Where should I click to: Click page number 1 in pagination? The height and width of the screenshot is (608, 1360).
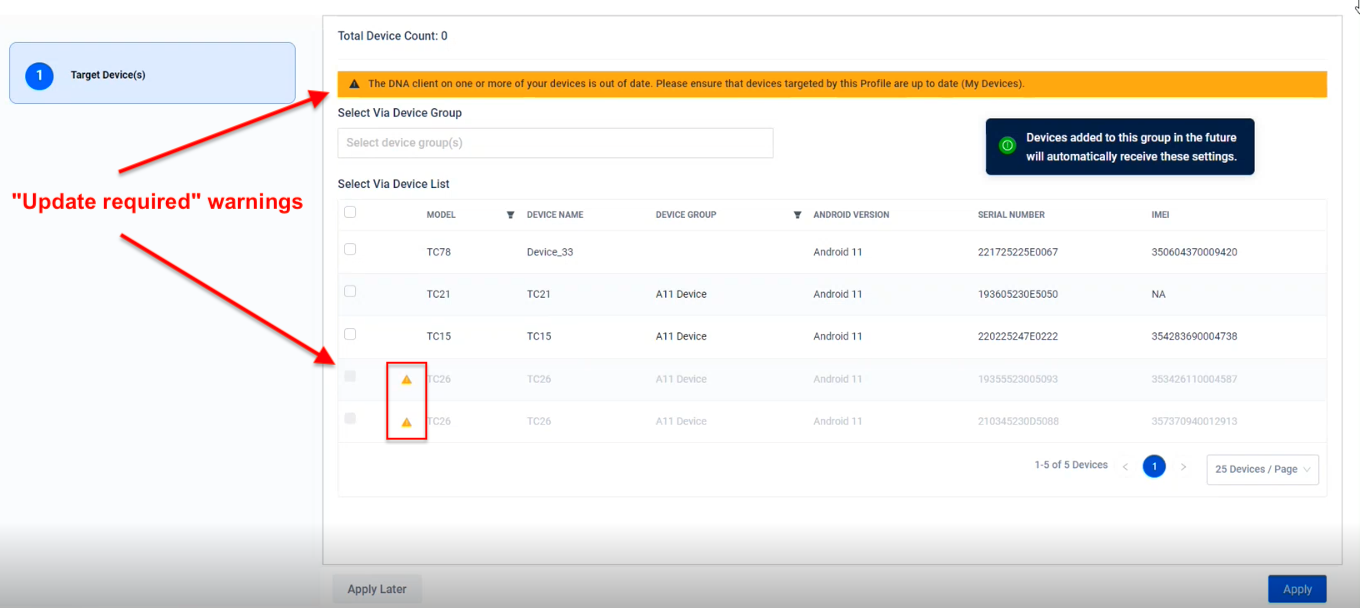point(1154,467)
